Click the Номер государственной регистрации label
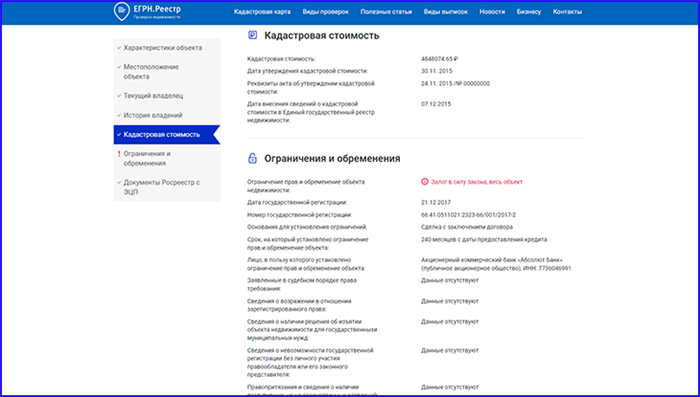 point(299,215)
